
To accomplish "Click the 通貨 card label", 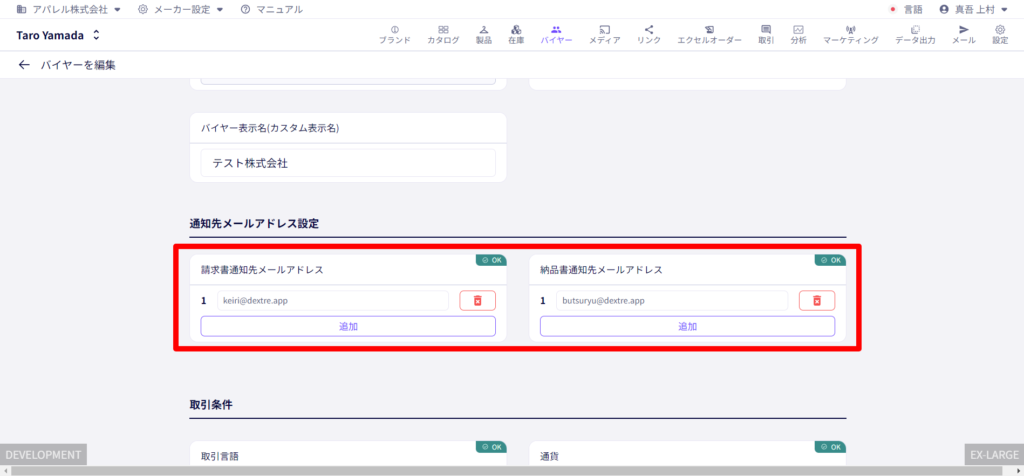I will pyautogui.click(x=549, y=456).
